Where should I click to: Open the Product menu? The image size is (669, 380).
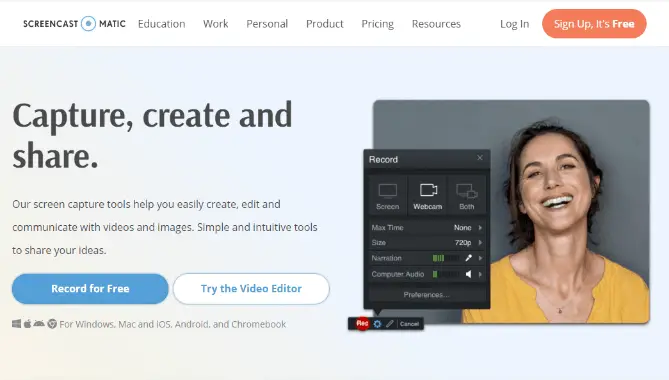(325, 24)
